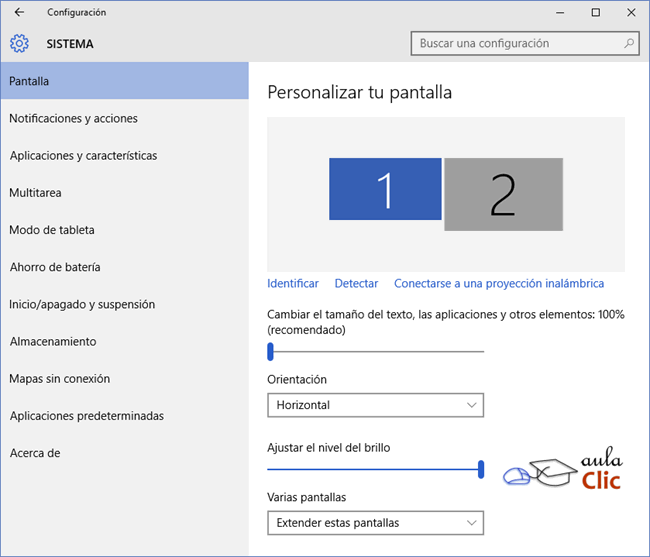Click the Identificar link

[x=293, y=283]
